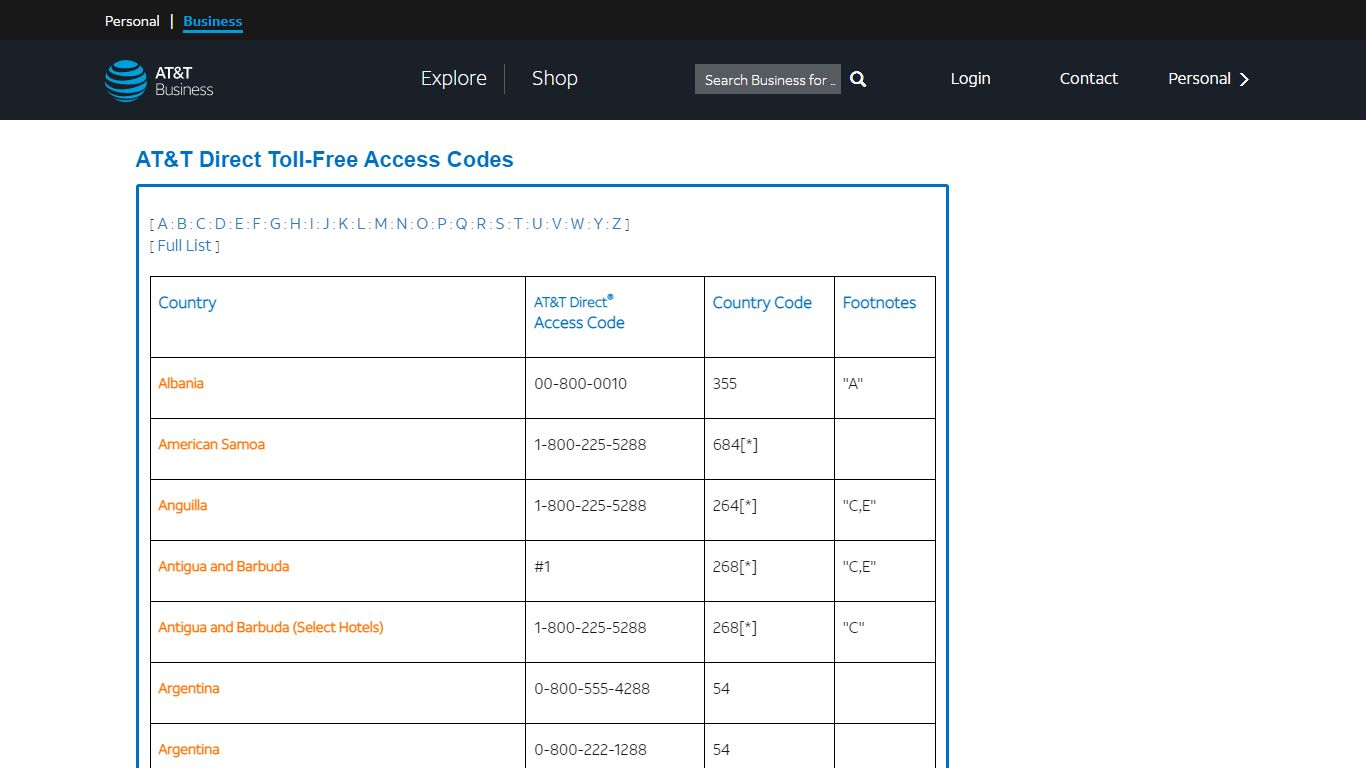Open the Antigua and Barbuda link
Screen dimensions: 1366x768
(224, 566)
